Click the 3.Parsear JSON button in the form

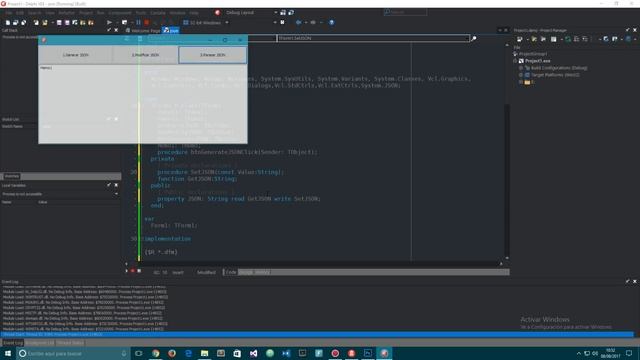pyautogui.click(x=213, y=55)
